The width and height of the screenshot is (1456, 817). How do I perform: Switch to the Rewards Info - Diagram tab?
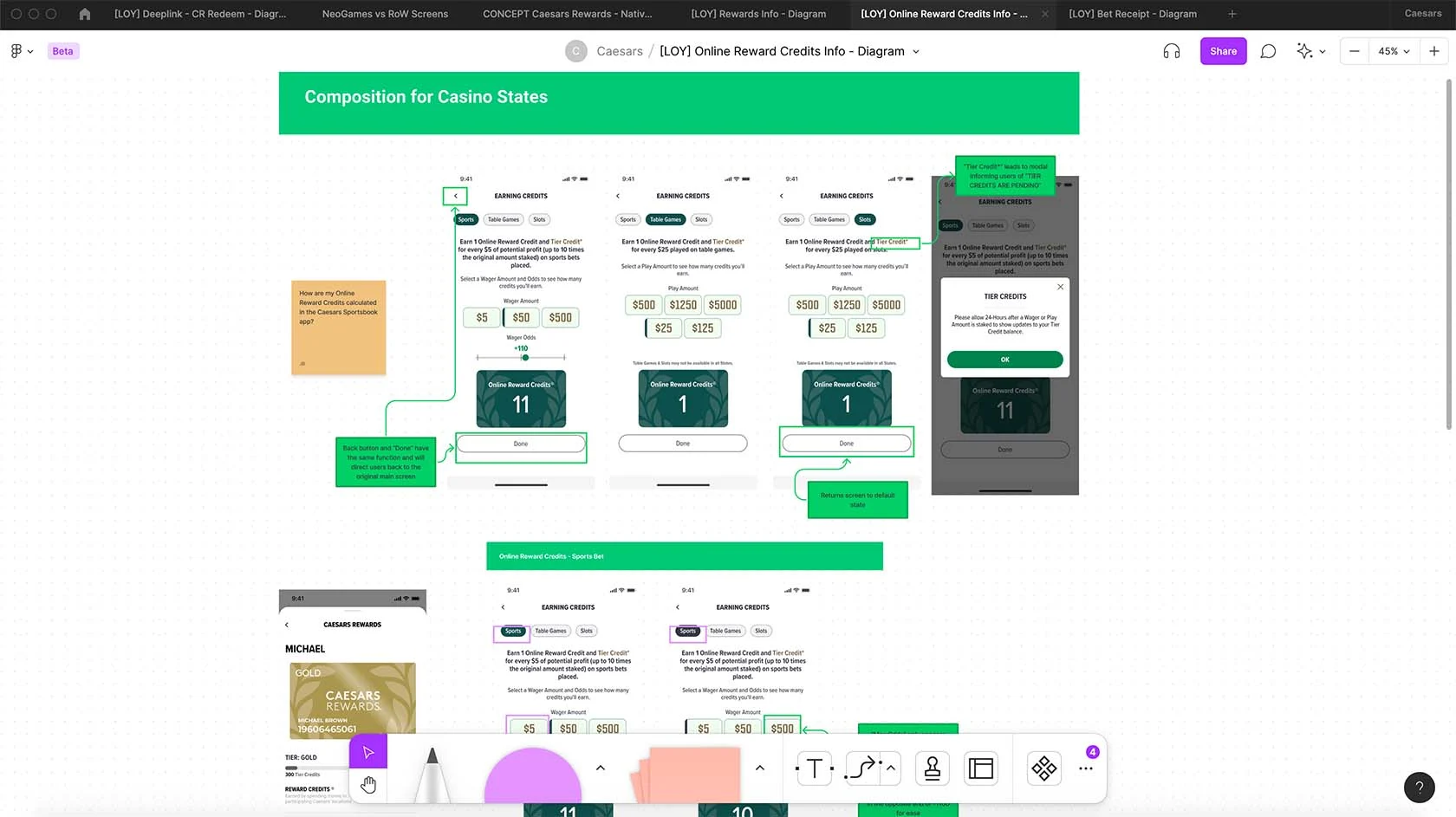coord(758,14)
